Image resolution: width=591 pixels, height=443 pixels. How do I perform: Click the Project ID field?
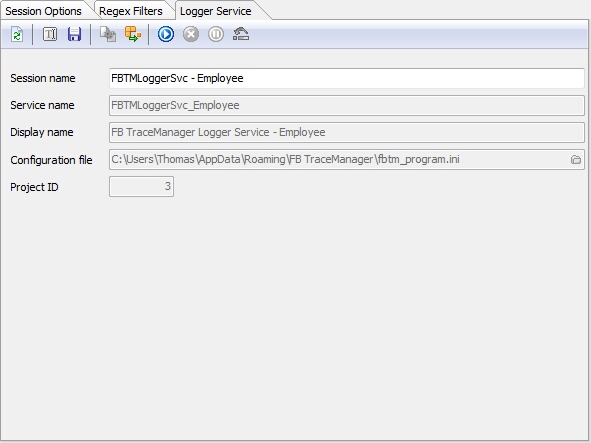pos(141,186)
